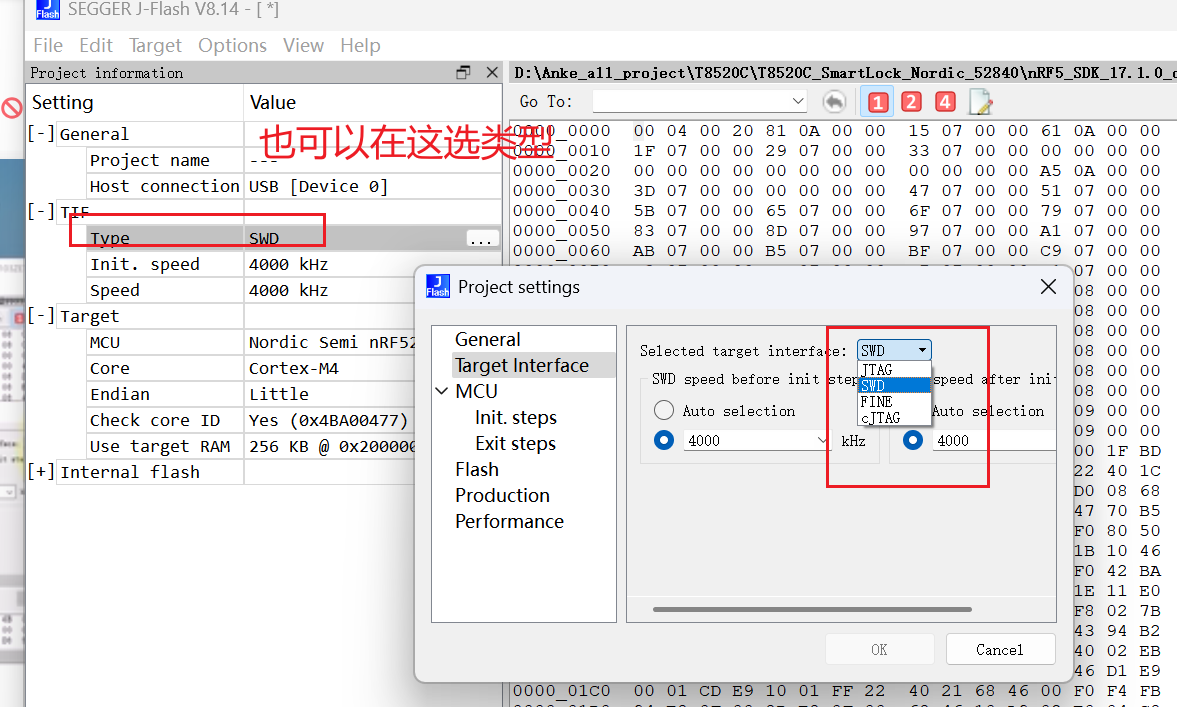Screen dimensions: 1177x707
Task: Open the File menu
Action: [48, 45]
